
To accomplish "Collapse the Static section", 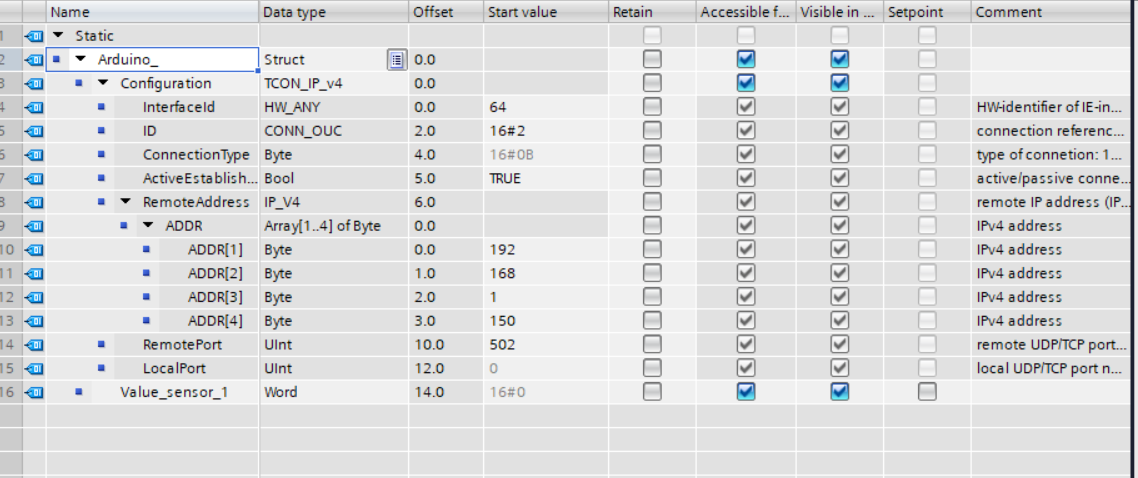I will pyautogui.click(x=58, y=35).
